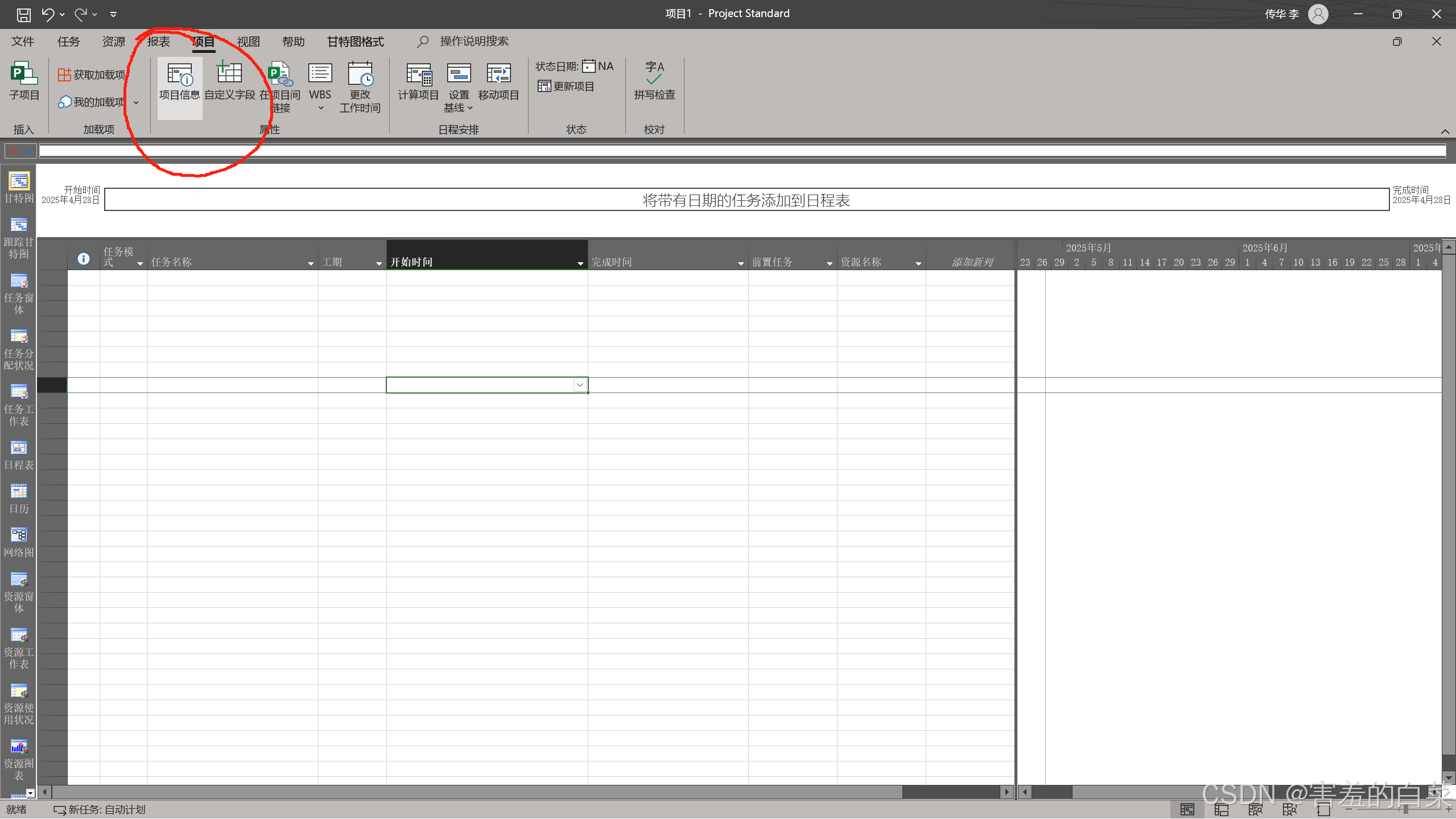Click the Update Project button
Image resolution: width=1456 pixels, height=819 pixels.
(567, 86)
